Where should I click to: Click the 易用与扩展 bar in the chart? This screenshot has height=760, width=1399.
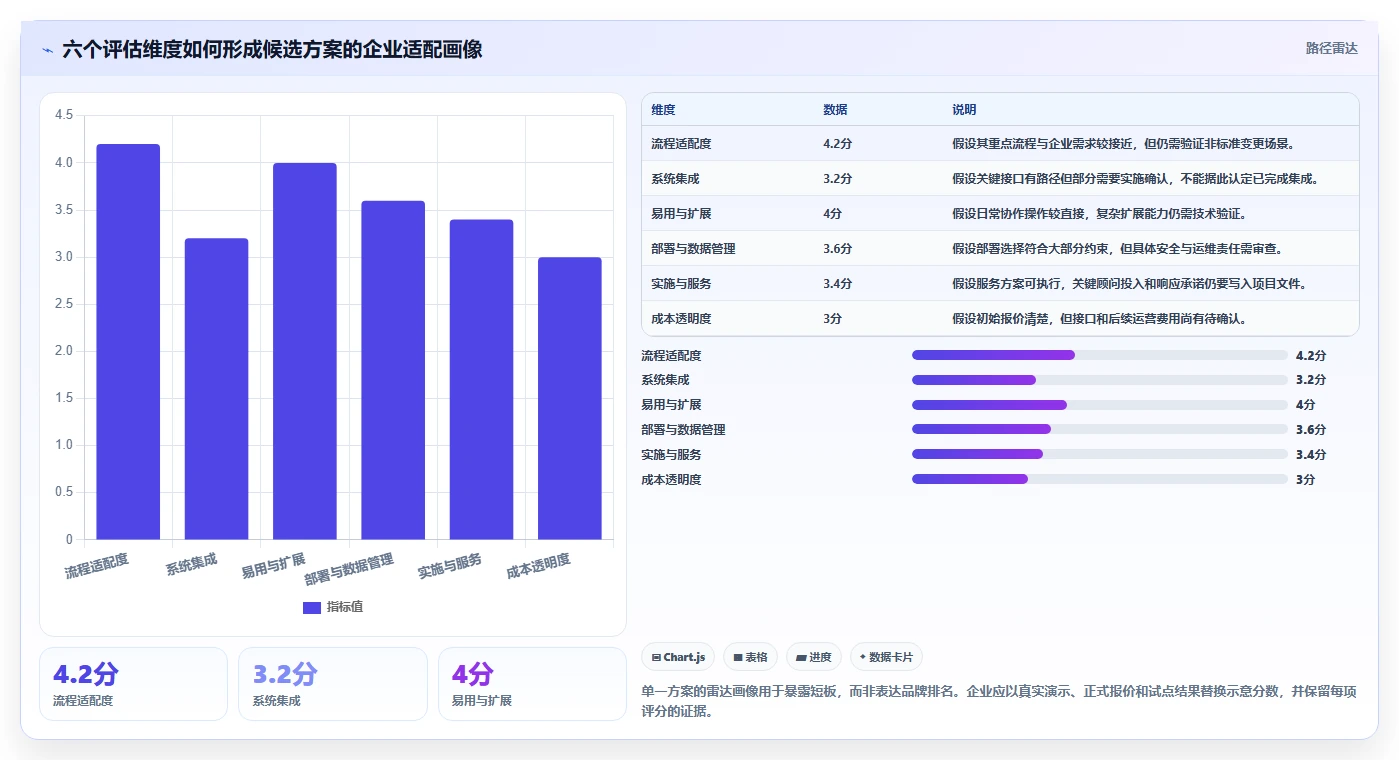tap(305, 351)
